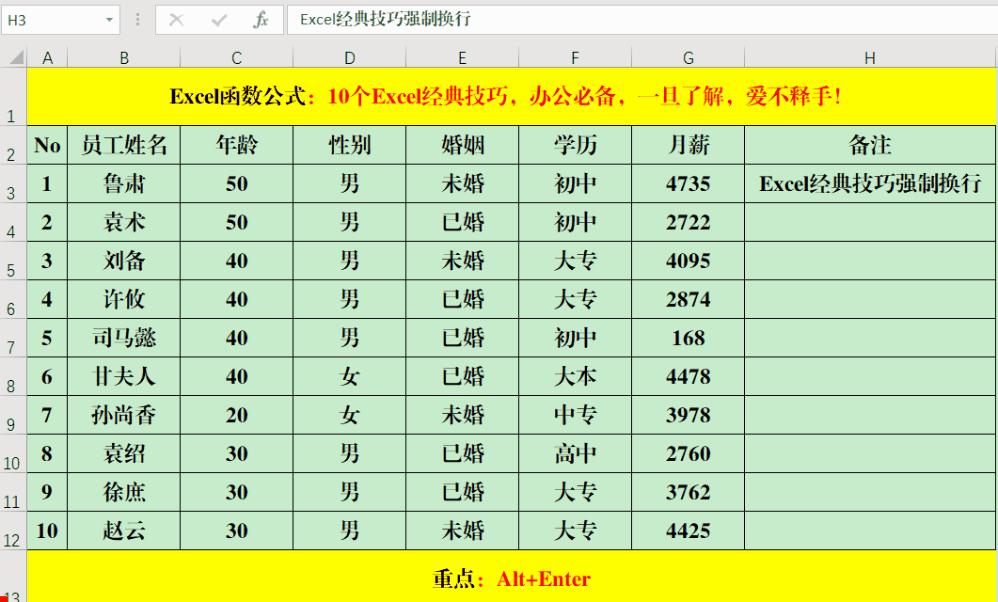
Task: Select 孙尚香's 未婚 status cell
Action: [x=462, y=415]
